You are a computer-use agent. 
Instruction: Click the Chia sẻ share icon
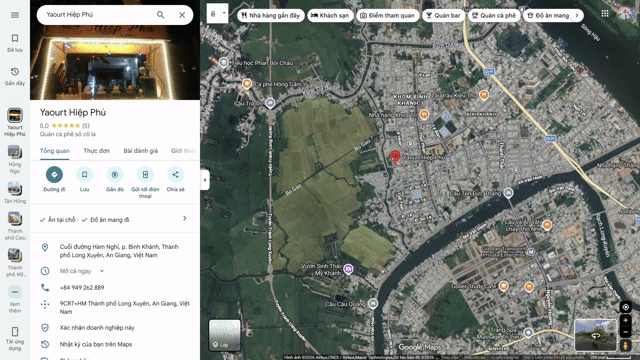click(176, 175)
